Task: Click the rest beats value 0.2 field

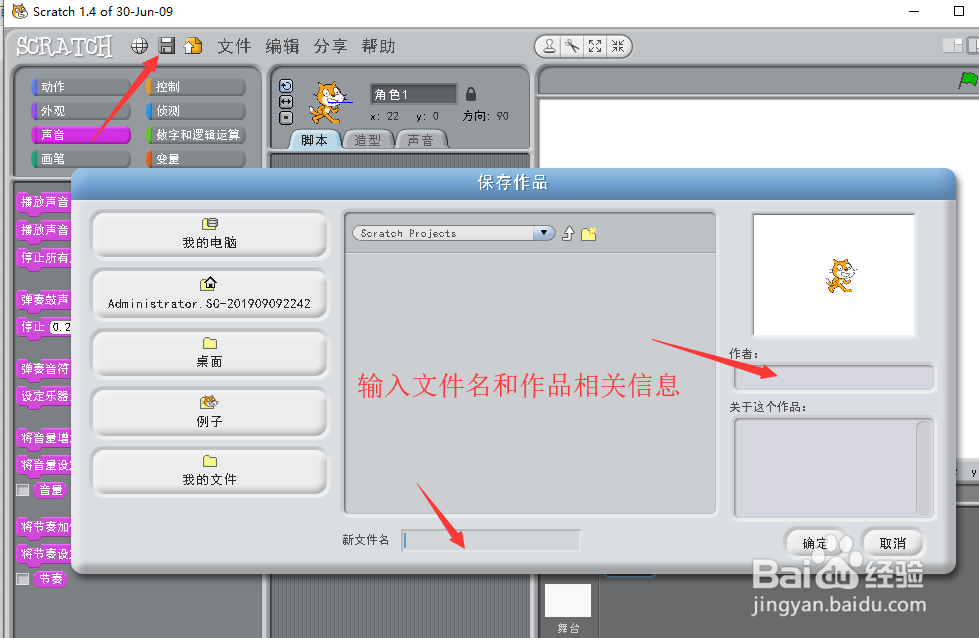Action: pos(61,327)
